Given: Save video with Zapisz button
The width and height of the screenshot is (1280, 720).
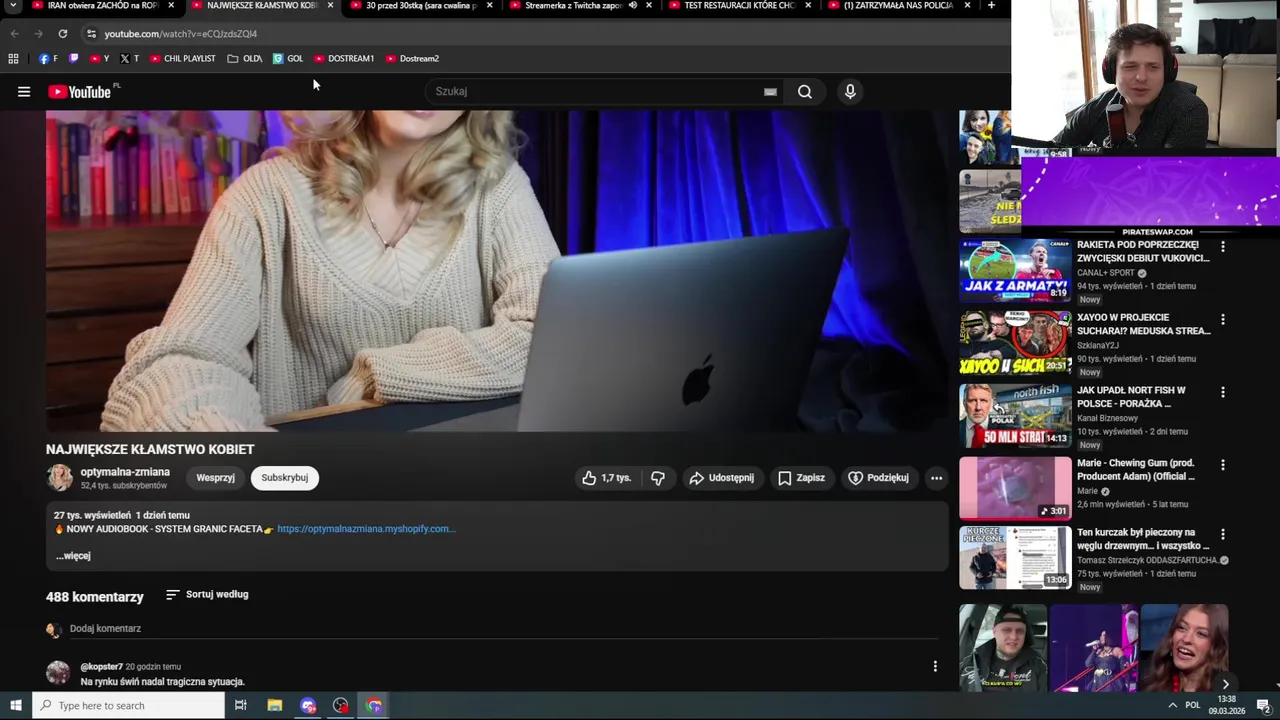Looking at the screenshot, I should point(802,478).
